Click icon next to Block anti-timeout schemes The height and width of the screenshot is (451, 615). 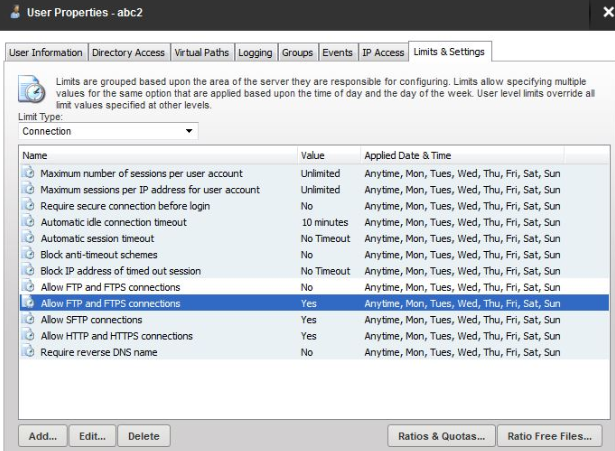(x=28, y=254)
